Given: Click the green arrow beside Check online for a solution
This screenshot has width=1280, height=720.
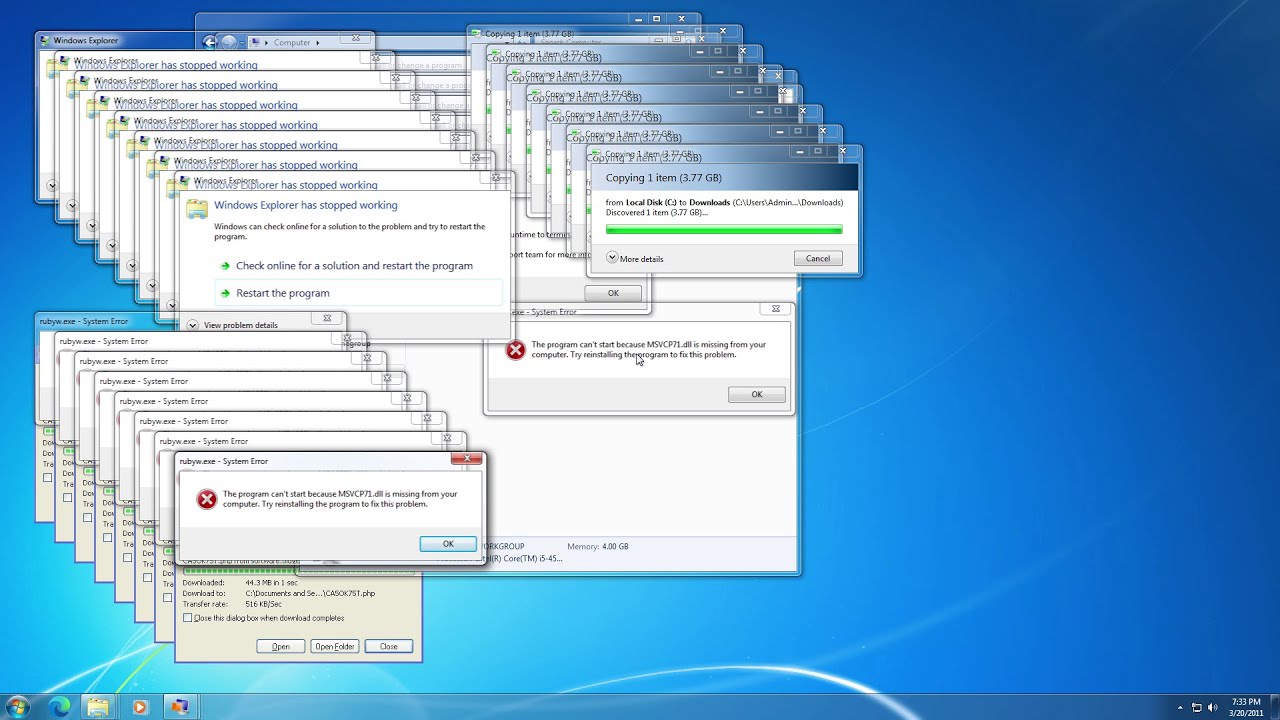Looking at the screenshot, I should pyautogui.click(x=225, y=266).
